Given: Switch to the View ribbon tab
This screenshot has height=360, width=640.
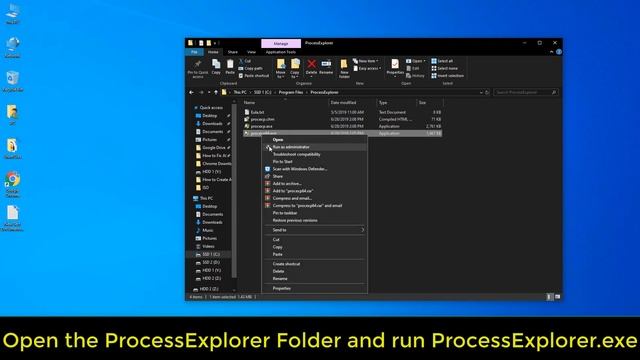Looking at the screenshot, I should (x=251, y=52).
